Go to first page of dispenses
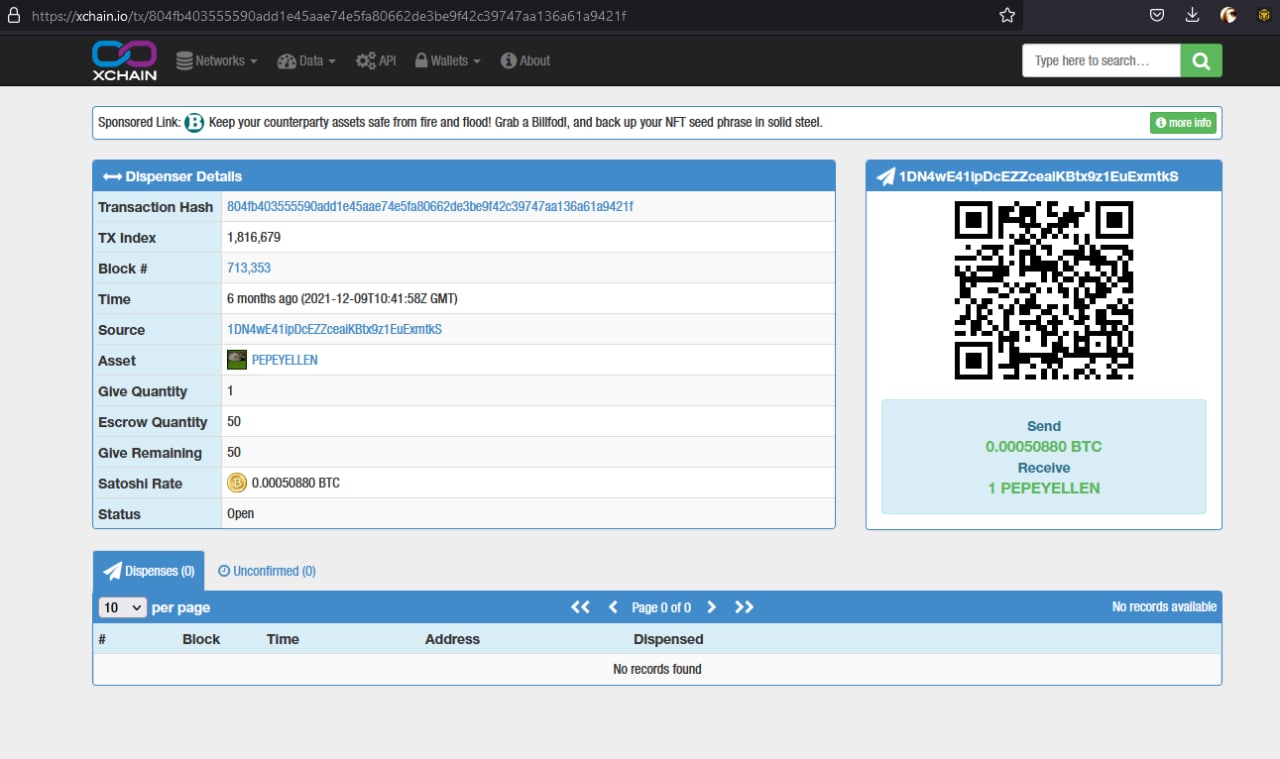1280x759 pixels. pos(580,607)
